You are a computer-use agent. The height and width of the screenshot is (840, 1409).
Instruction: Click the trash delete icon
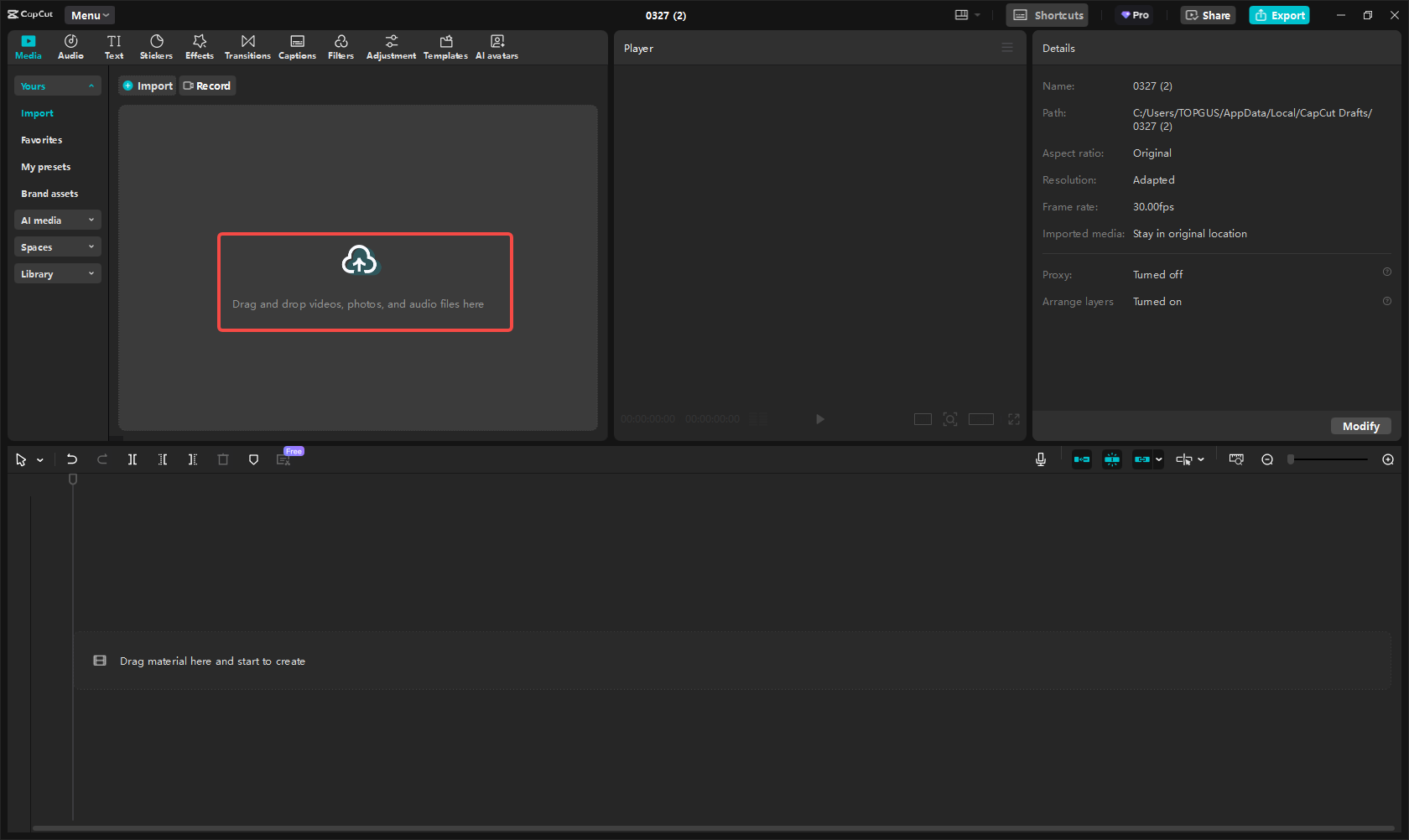tap(223, 459)
